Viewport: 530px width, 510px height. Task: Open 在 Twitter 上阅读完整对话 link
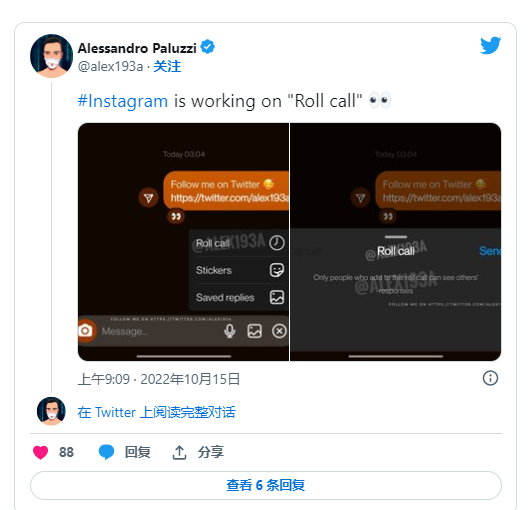coord(156,412)
